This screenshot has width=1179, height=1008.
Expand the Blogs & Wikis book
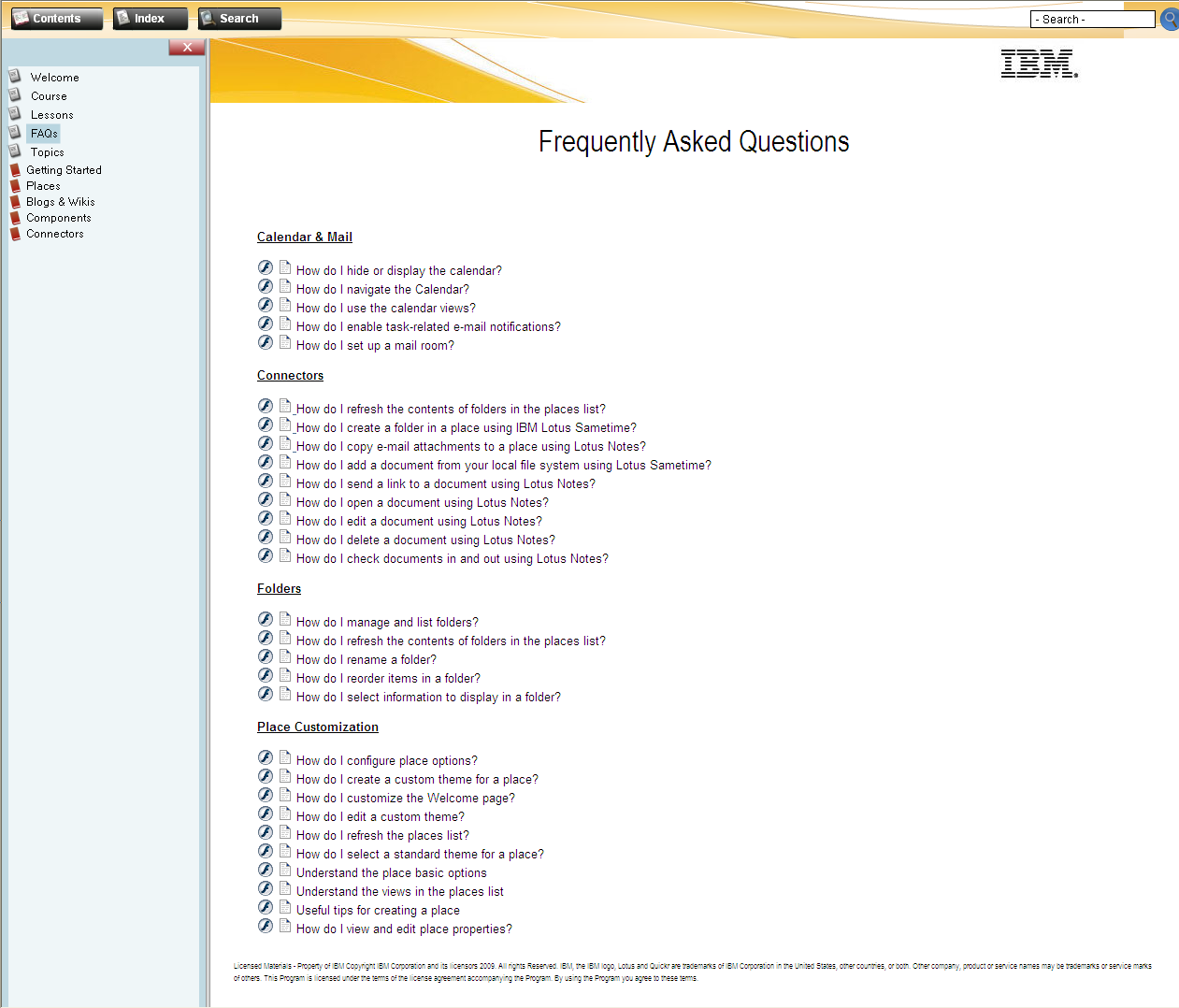click(x=60, y=202)
